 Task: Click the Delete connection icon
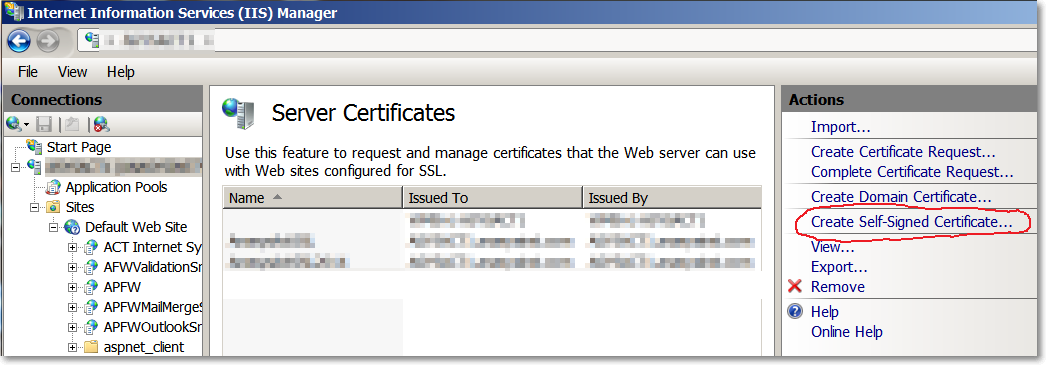(x=101, y=124)
